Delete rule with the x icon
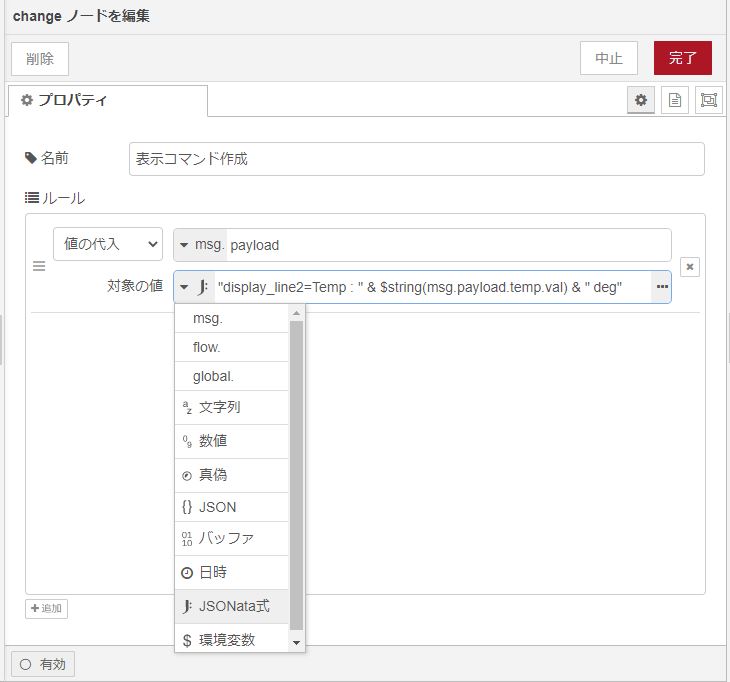Image resolution: width=730 pixels, height=682 pixels. [689, 266]
